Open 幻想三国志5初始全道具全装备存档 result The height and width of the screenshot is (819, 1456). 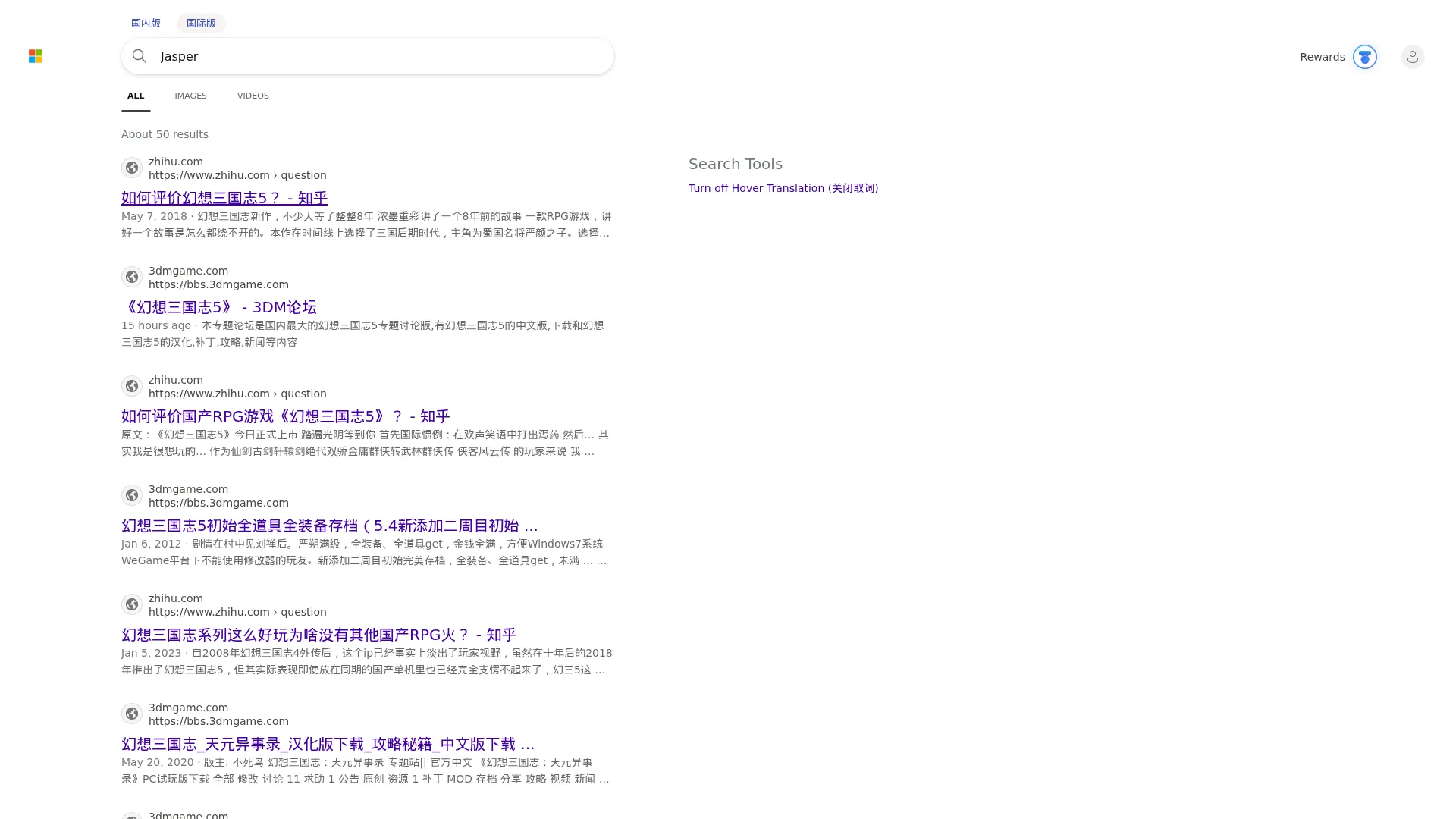330,526
